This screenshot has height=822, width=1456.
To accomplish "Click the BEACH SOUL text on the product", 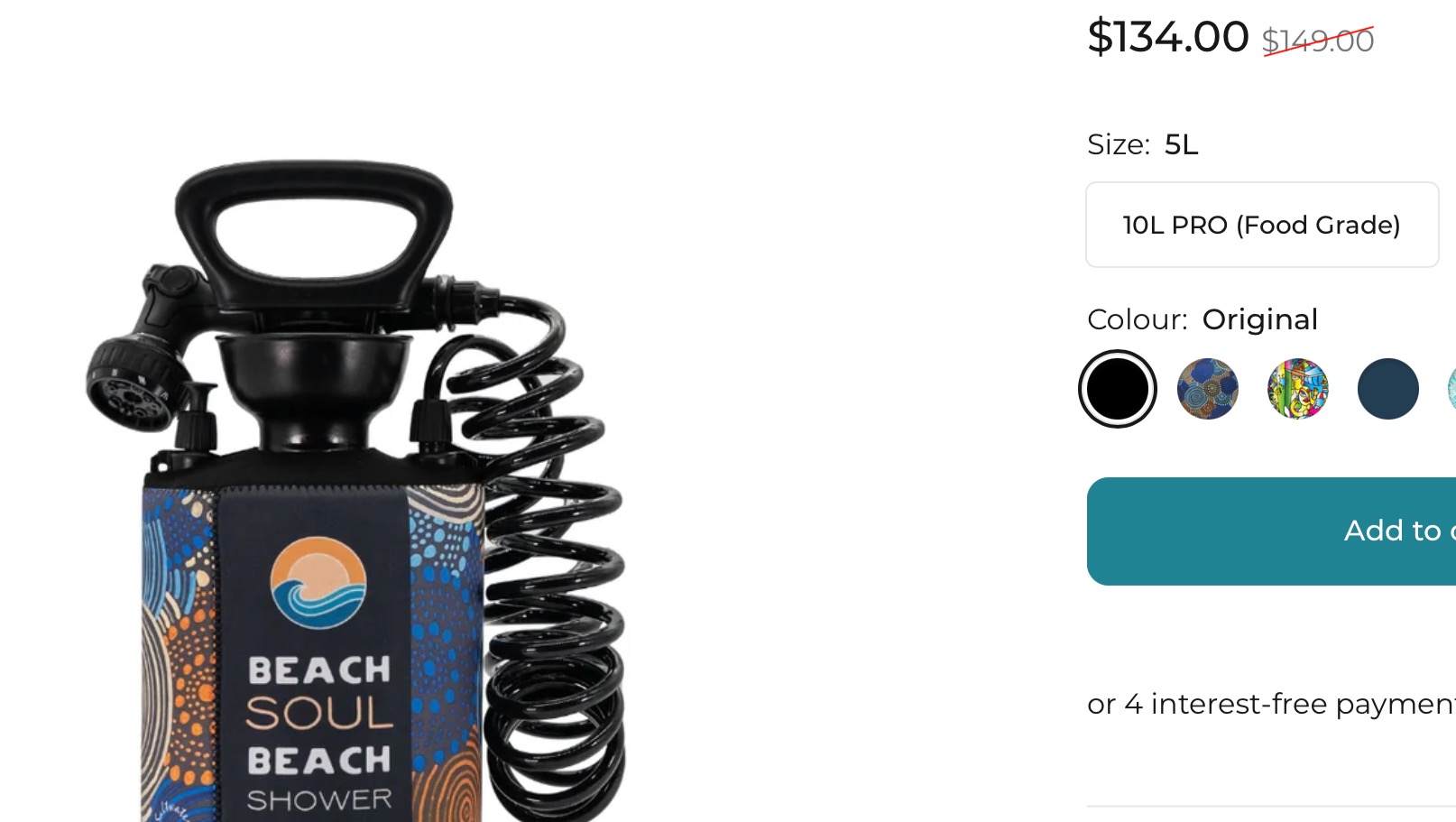I will [x=319, y=692].
